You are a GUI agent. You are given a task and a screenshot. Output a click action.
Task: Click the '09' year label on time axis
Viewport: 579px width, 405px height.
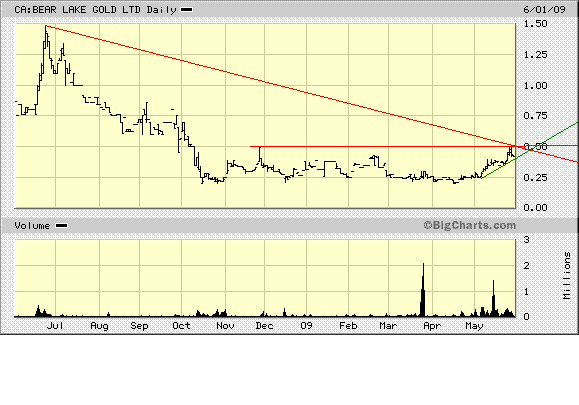306,326
